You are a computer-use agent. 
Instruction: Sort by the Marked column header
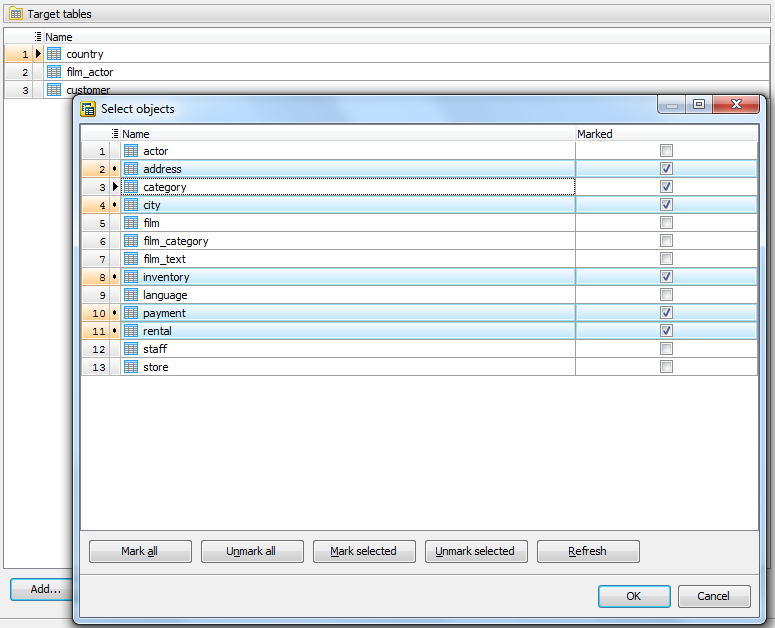(666, 133)
